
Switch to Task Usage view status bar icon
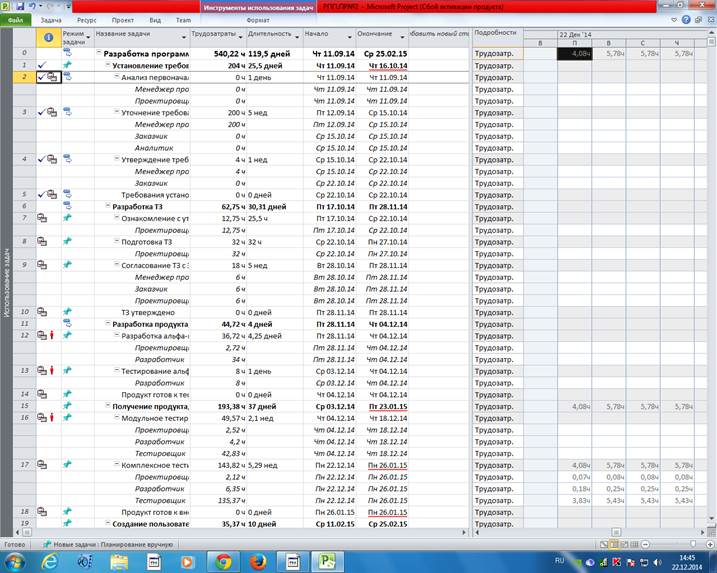pyautogui.click(x=614, y=544)
